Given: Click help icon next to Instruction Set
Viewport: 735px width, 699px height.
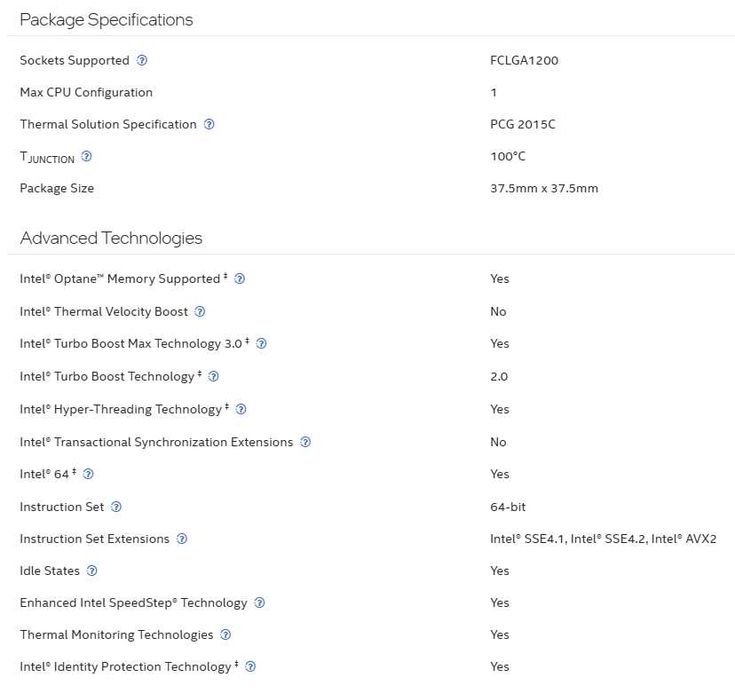Looking at the screenshot, I should [x=116, y=507].
